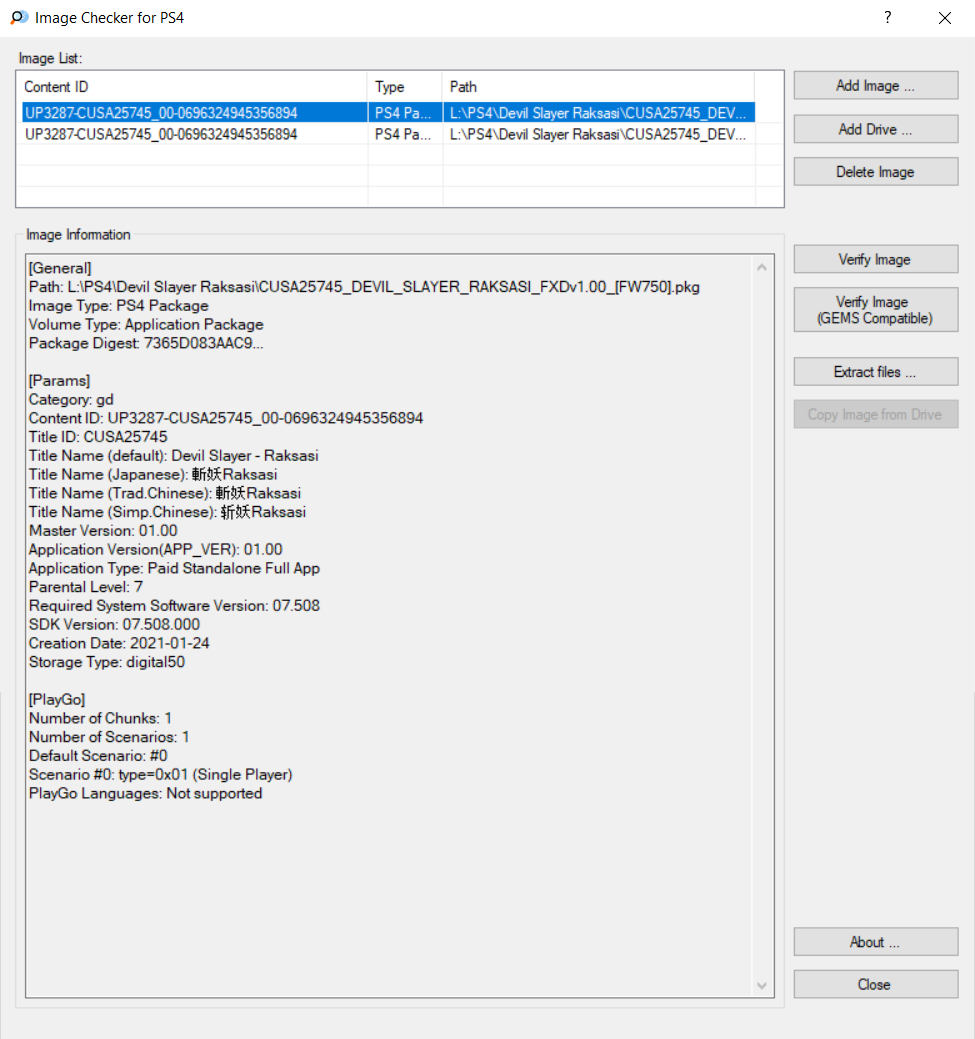
Task: Click the Volume Type: Application Package line
Action: pos(146,324)
